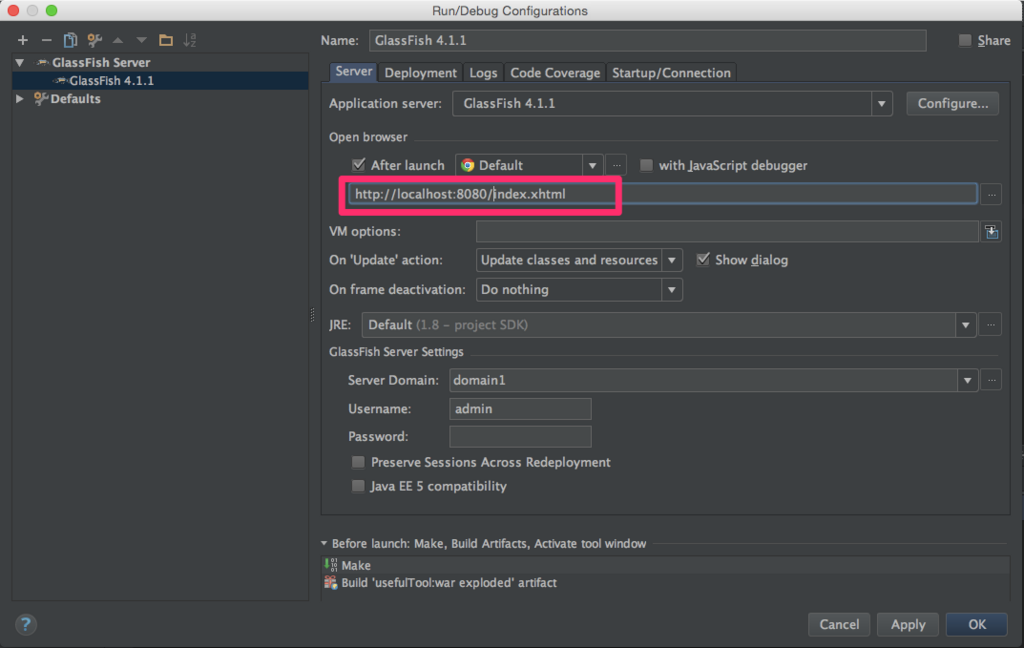Click the Username field

[520, 409]
